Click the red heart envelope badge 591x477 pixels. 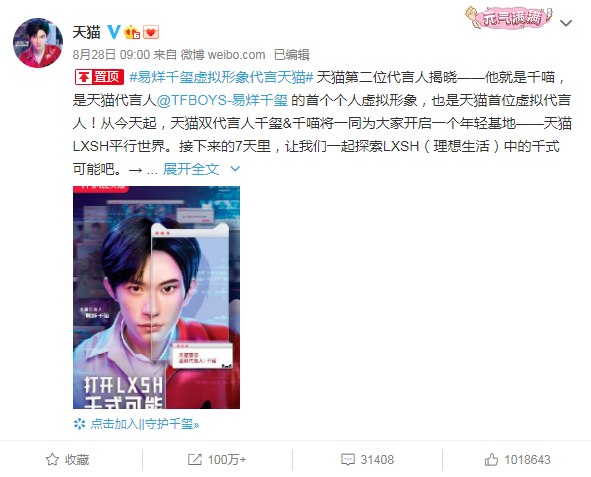click(x=151, y=32)
